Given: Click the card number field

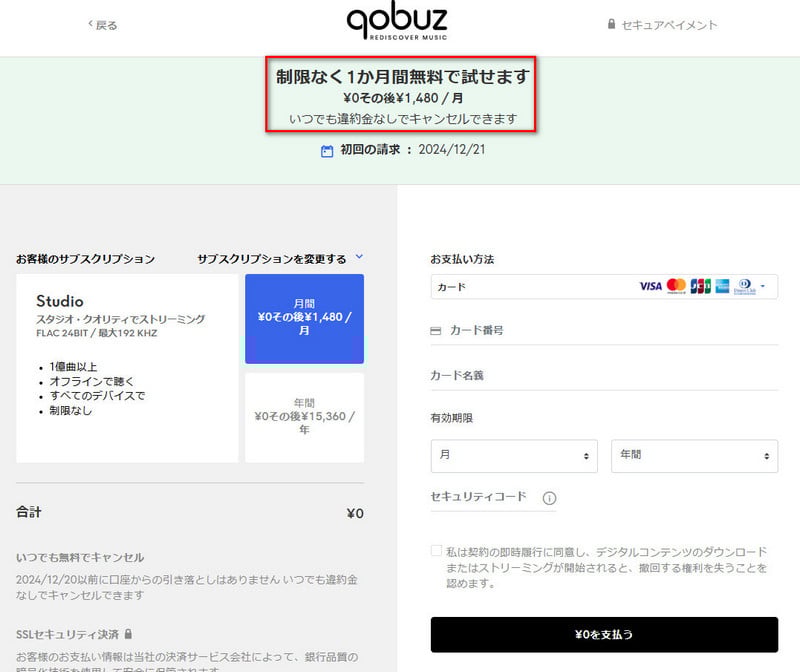Looking at the screenshot, I should [604, 331].
